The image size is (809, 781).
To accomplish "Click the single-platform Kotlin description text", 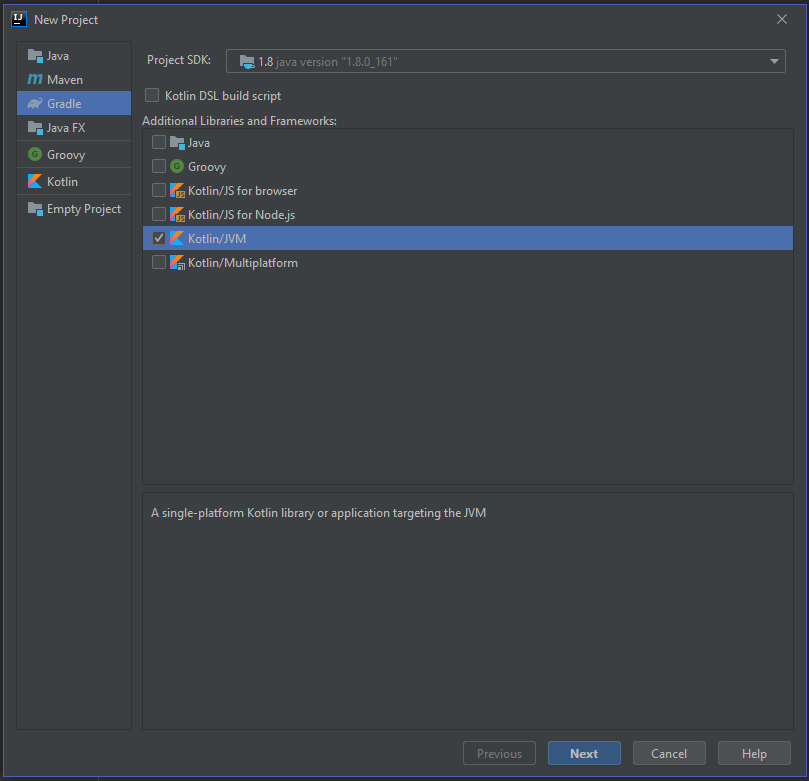I will pos(318,513).
